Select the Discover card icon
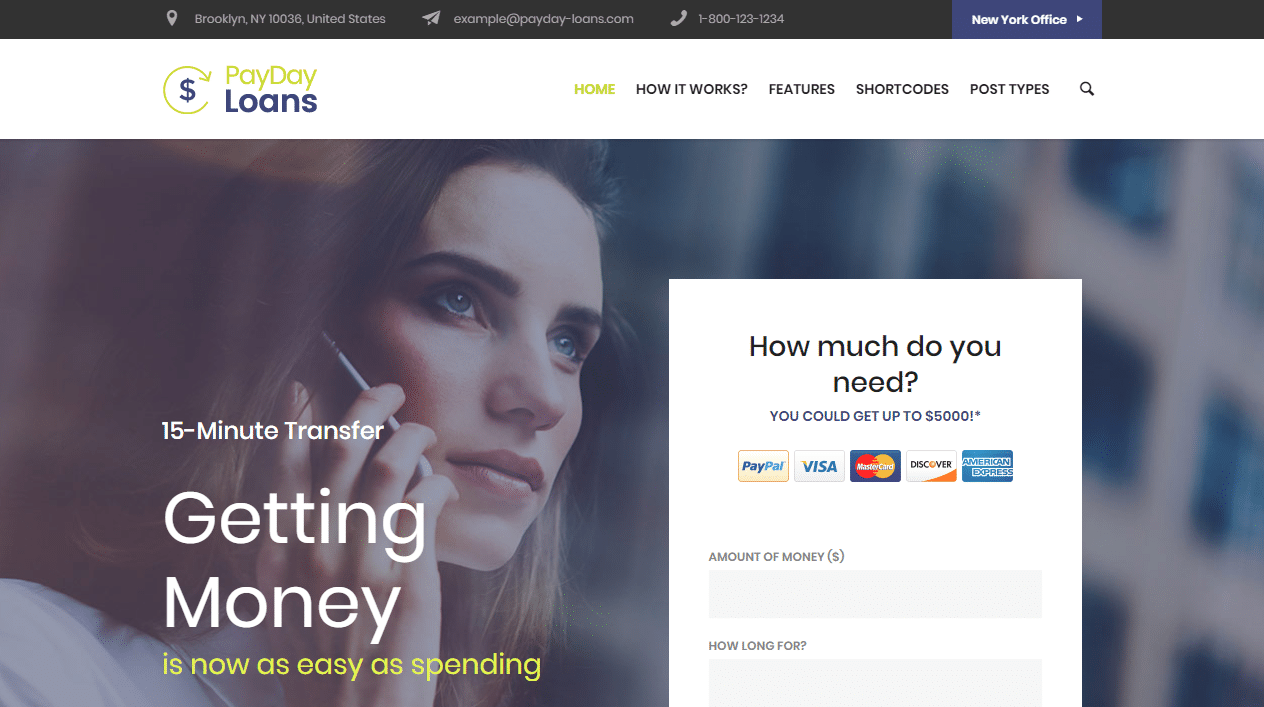Screen dimensions: 1264x707 pos(931,466)
